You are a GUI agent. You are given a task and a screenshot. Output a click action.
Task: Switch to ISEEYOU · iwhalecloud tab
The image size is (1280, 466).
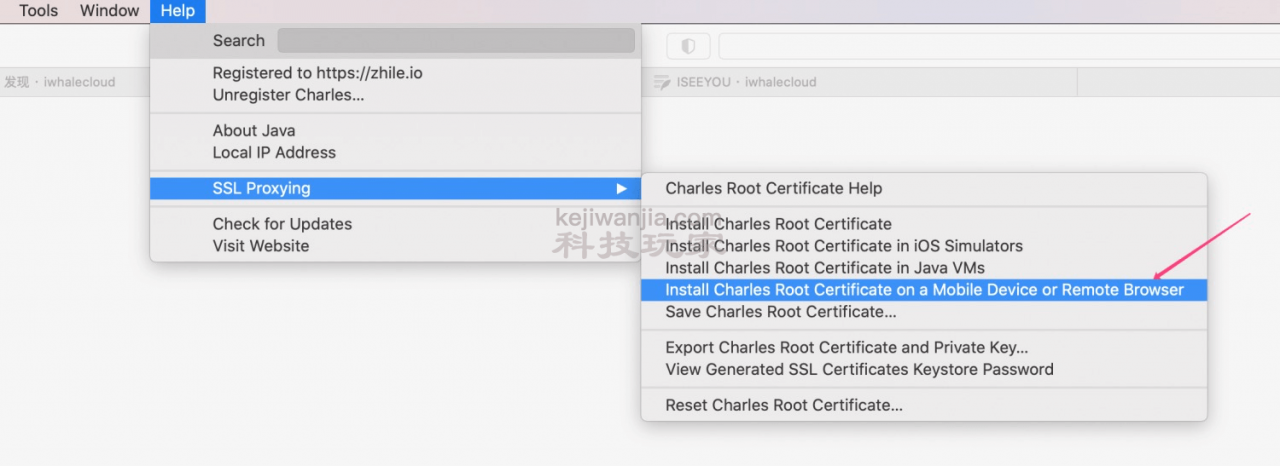click(x=860, y=82)
